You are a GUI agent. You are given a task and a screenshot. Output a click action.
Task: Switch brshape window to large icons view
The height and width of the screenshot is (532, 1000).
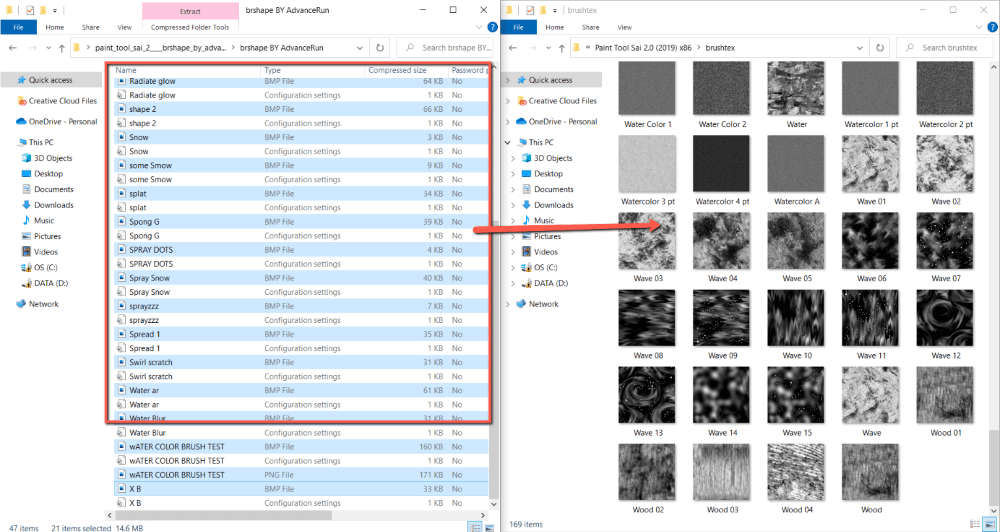pyautogui.click(x=489, y=526)
